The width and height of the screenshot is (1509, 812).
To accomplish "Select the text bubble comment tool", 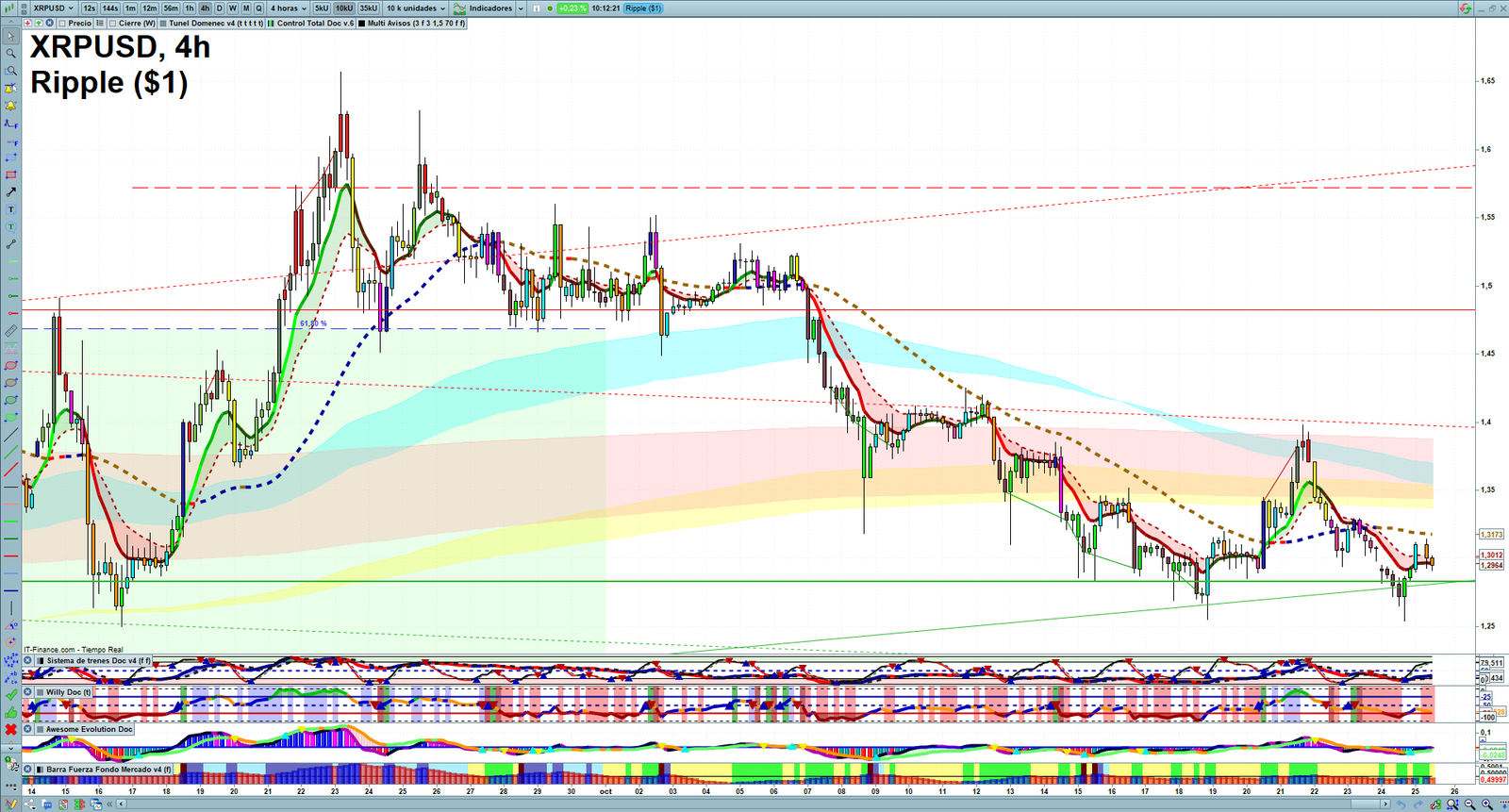I will point(10,227).
